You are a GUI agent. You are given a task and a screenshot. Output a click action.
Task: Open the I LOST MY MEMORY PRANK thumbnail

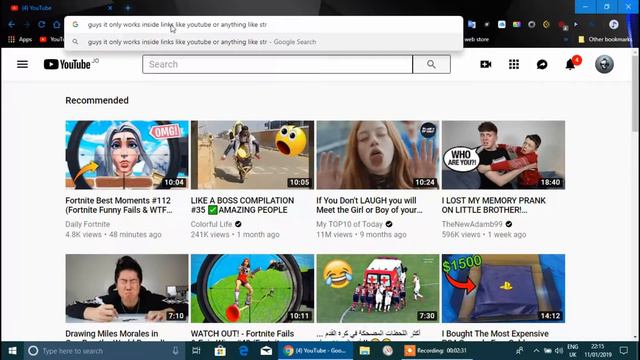(x=503, y=155)
